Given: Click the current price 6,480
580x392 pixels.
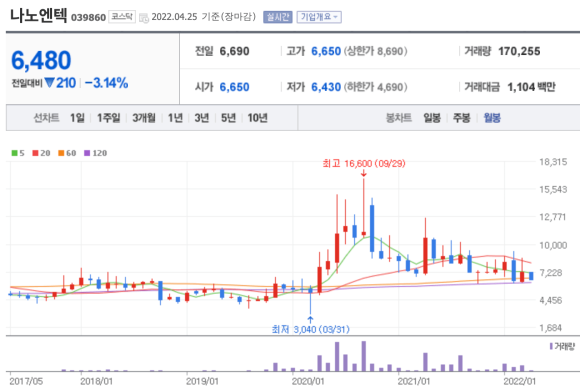Looking at the screenshot, I should tap(41, 60).
